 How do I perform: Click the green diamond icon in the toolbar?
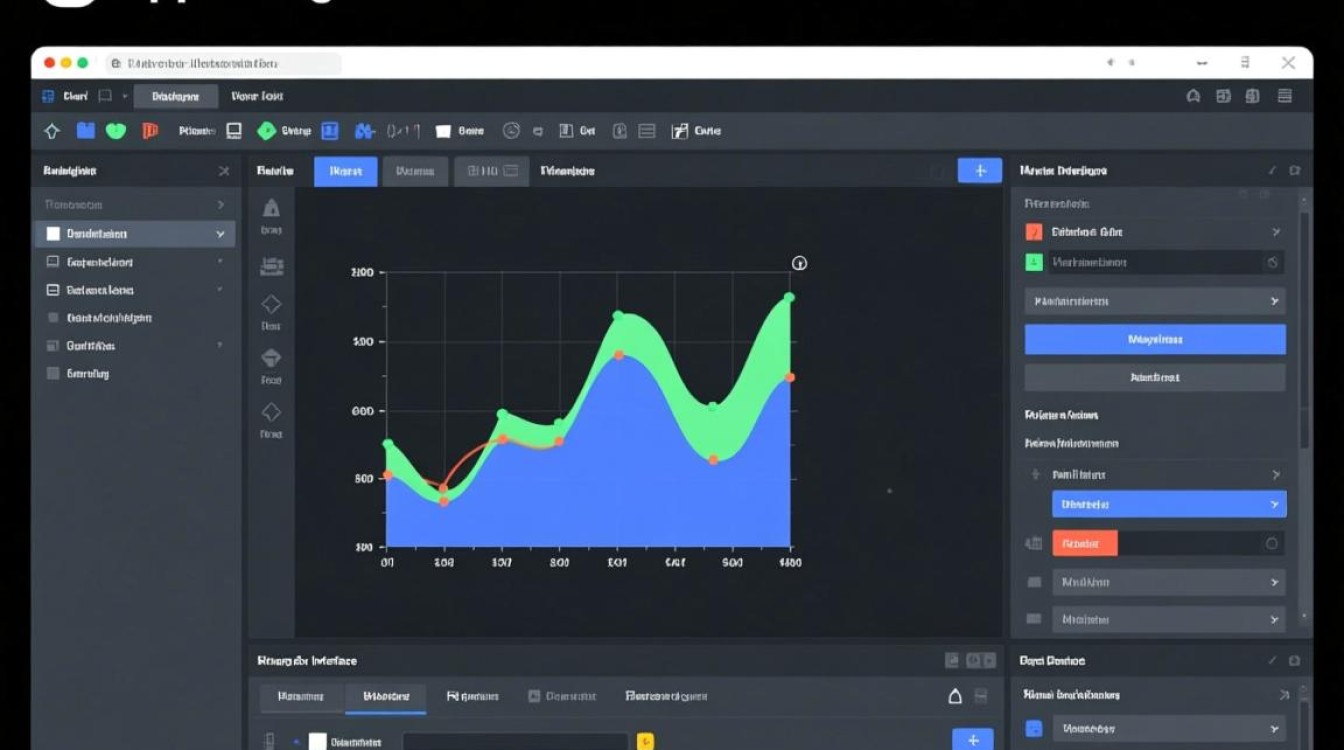(266, 131)
